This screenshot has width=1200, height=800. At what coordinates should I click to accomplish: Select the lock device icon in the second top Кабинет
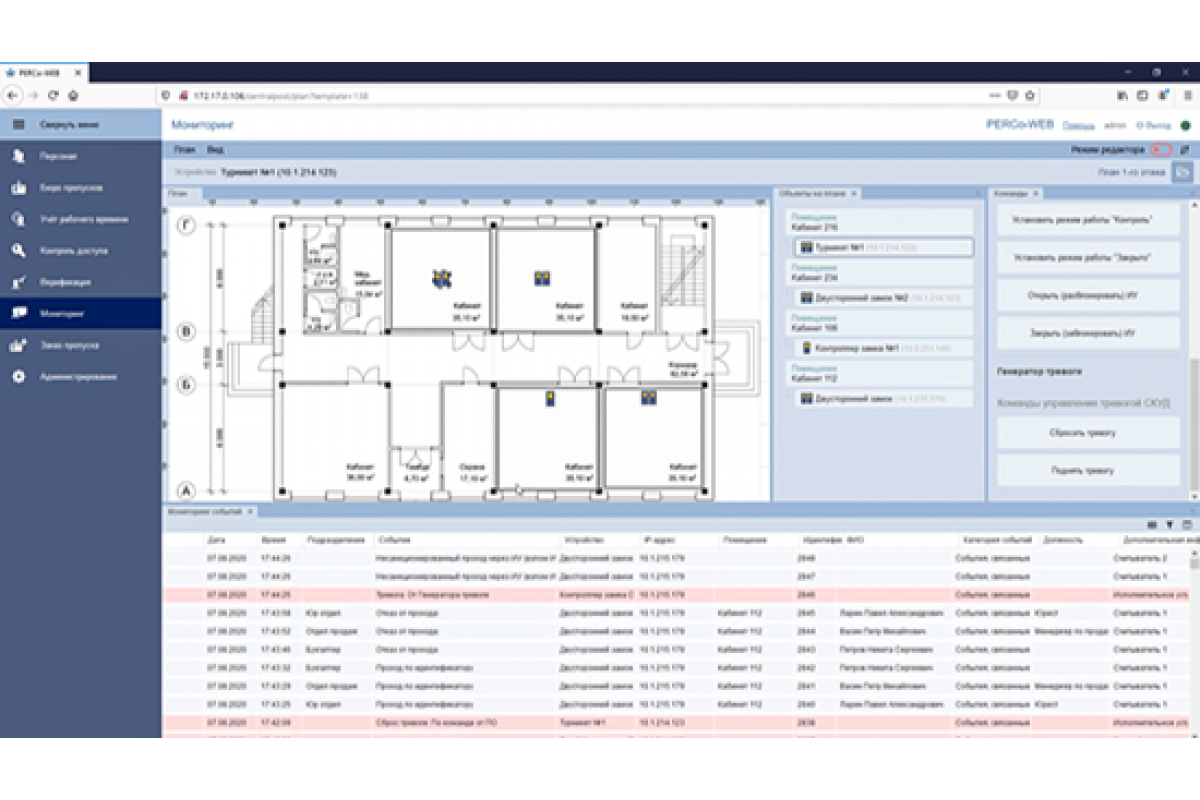[x=543, y=277]
